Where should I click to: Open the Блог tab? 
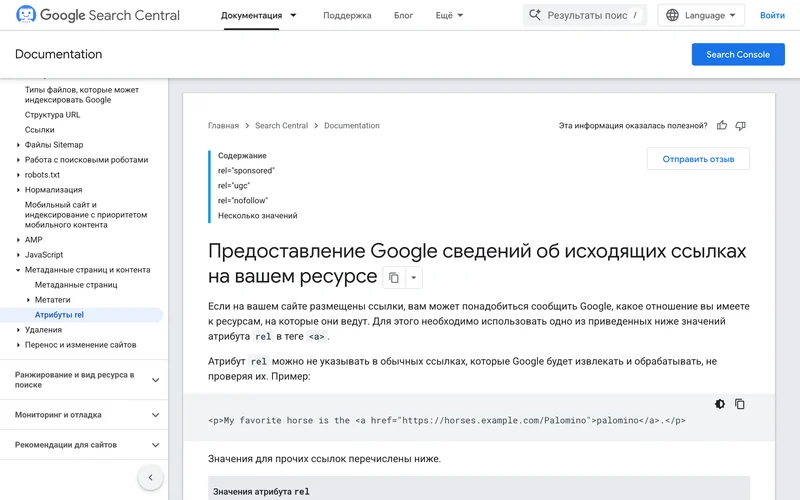coord(403,15)
